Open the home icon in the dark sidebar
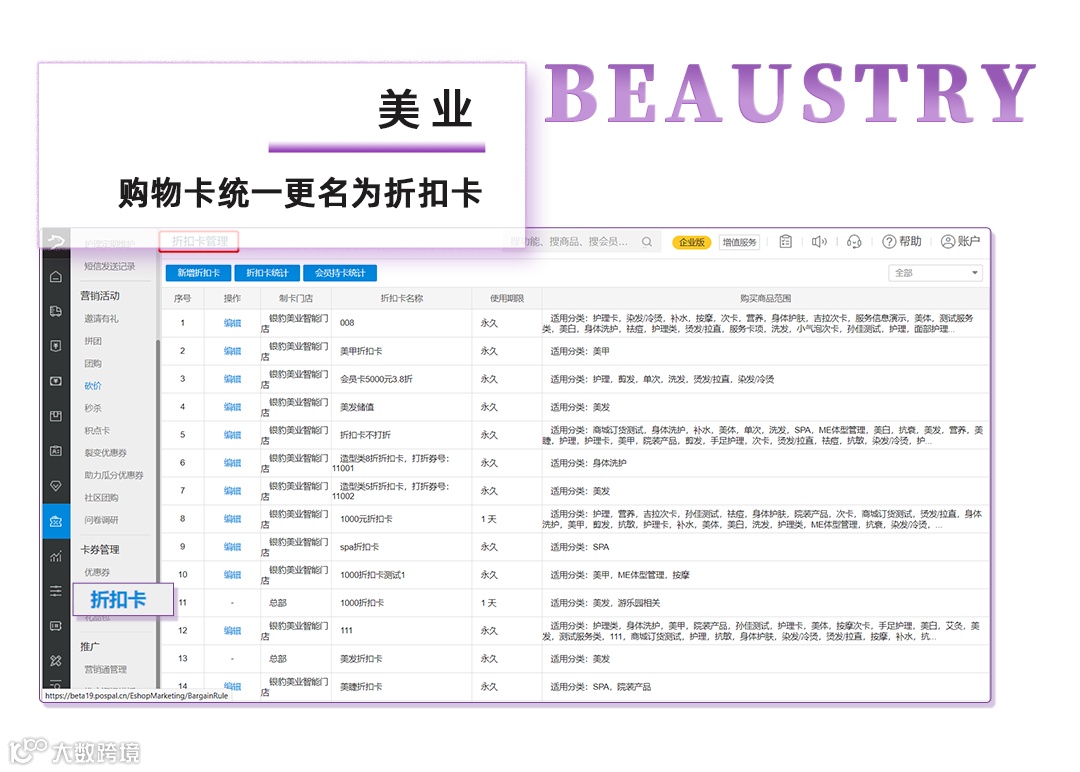 (x=56, y=277)
